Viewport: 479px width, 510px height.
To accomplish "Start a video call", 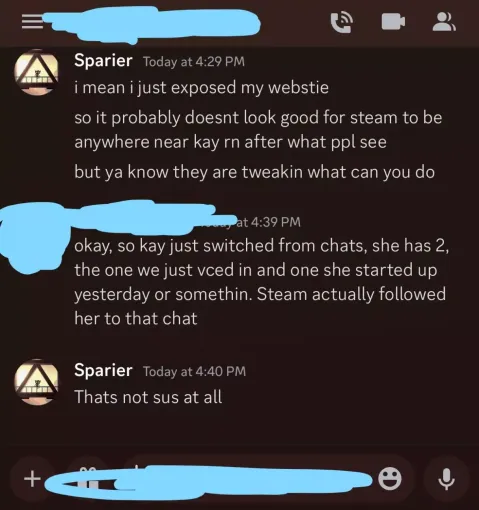I will 393,22.
